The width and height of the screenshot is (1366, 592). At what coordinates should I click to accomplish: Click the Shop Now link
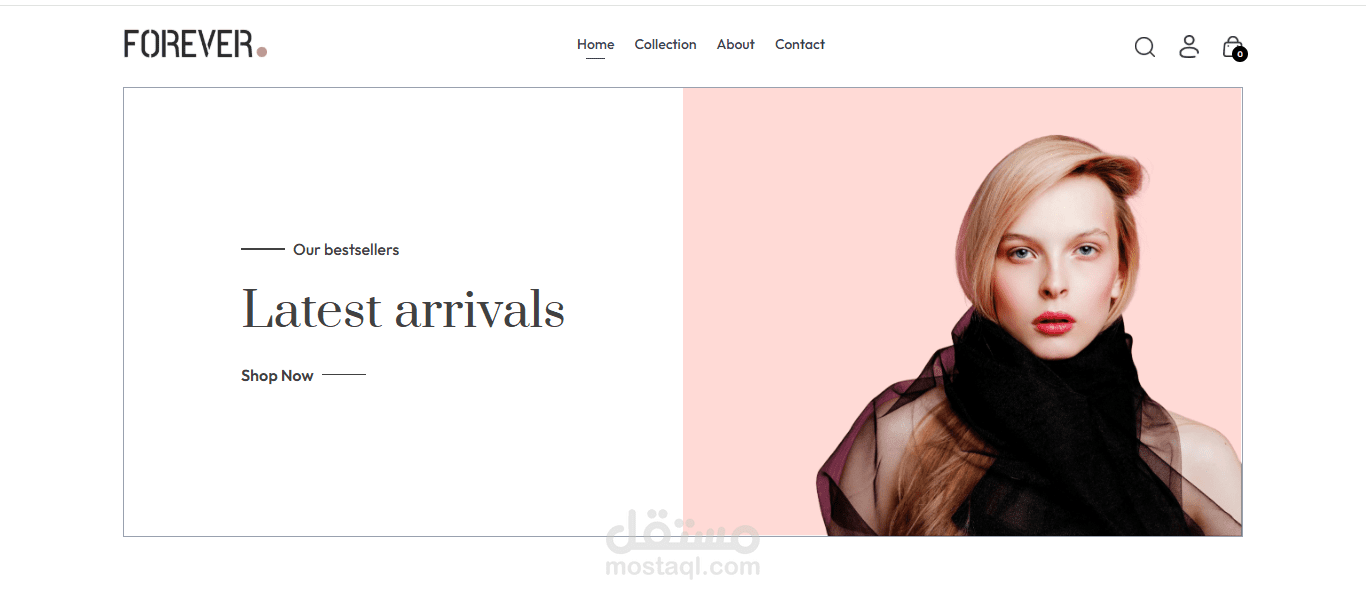277,376
